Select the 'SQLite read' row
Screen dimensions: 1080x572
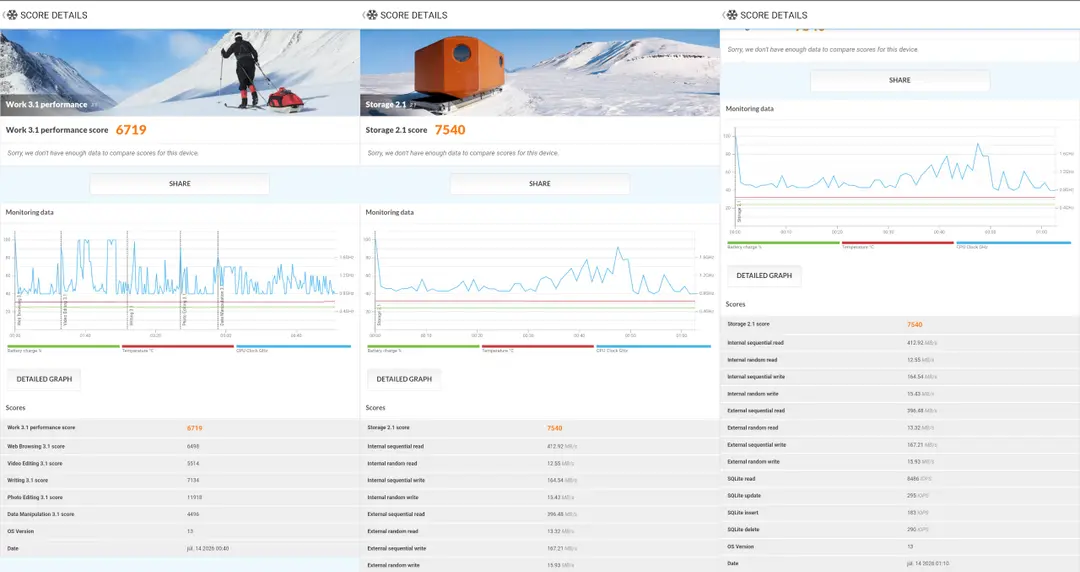pyautogui.click(x=900, y=479)
